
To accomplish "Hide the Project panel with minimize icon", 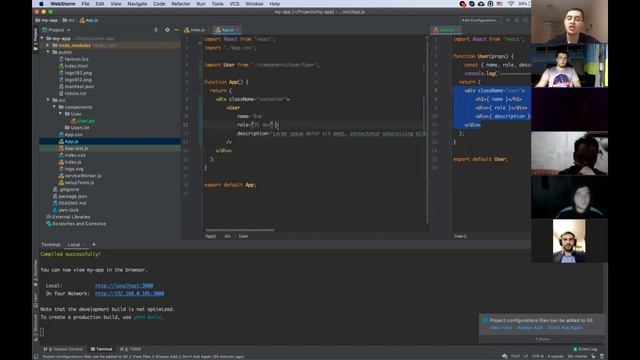I will (x=176, y=30).
